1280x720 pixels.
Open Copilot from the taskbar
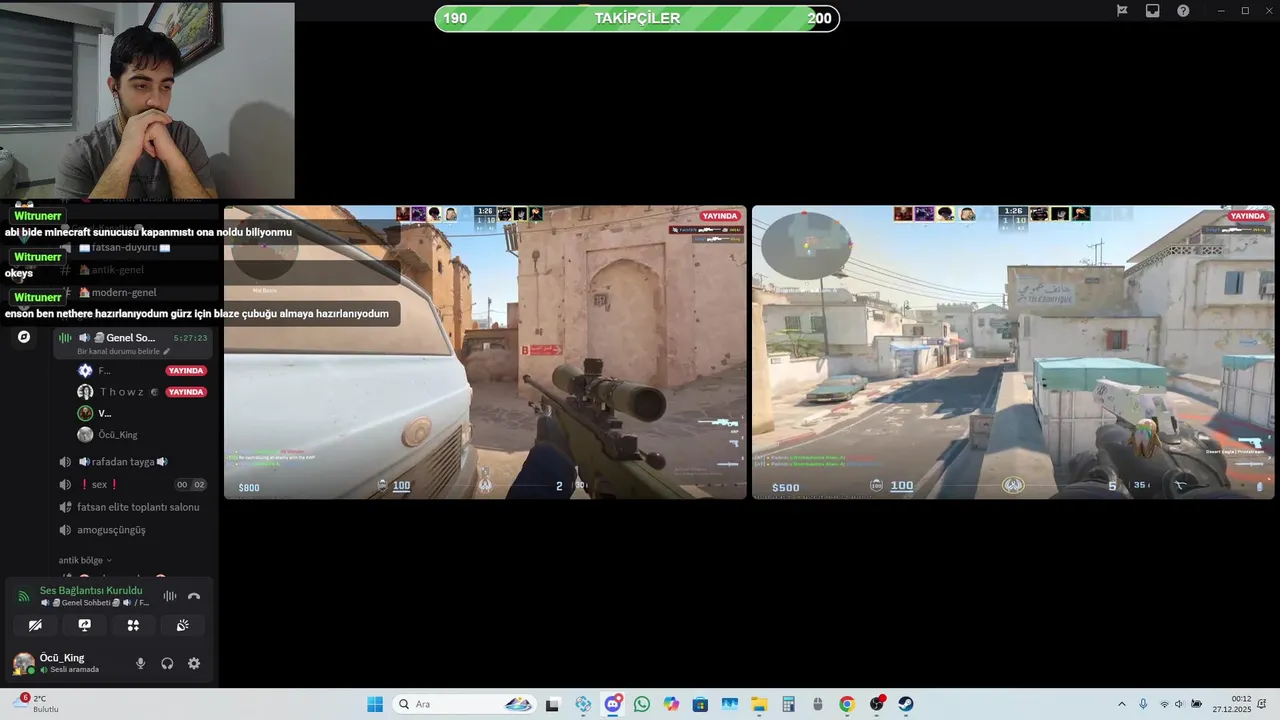671,704
